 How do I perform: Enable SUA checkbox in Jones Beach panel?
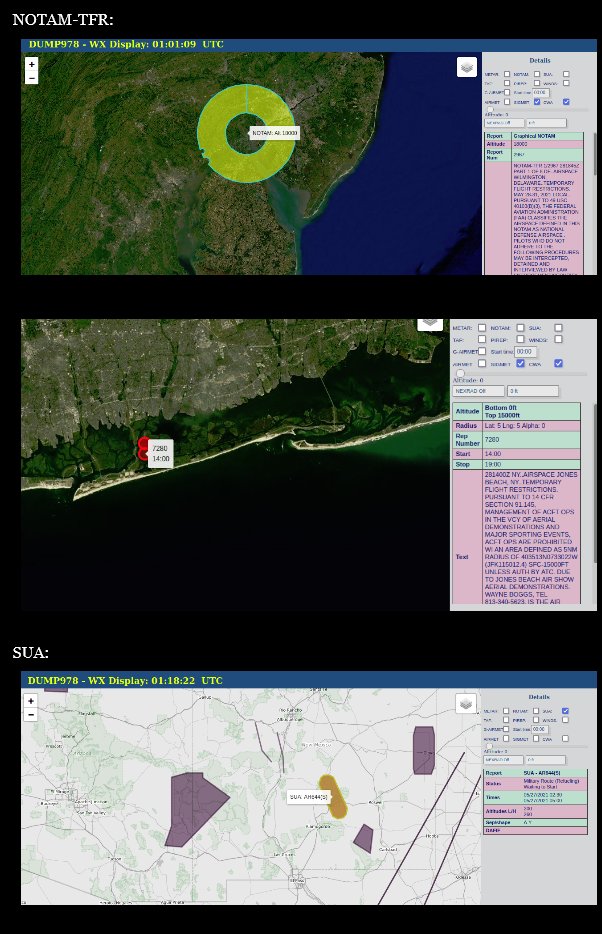point(559,328)
